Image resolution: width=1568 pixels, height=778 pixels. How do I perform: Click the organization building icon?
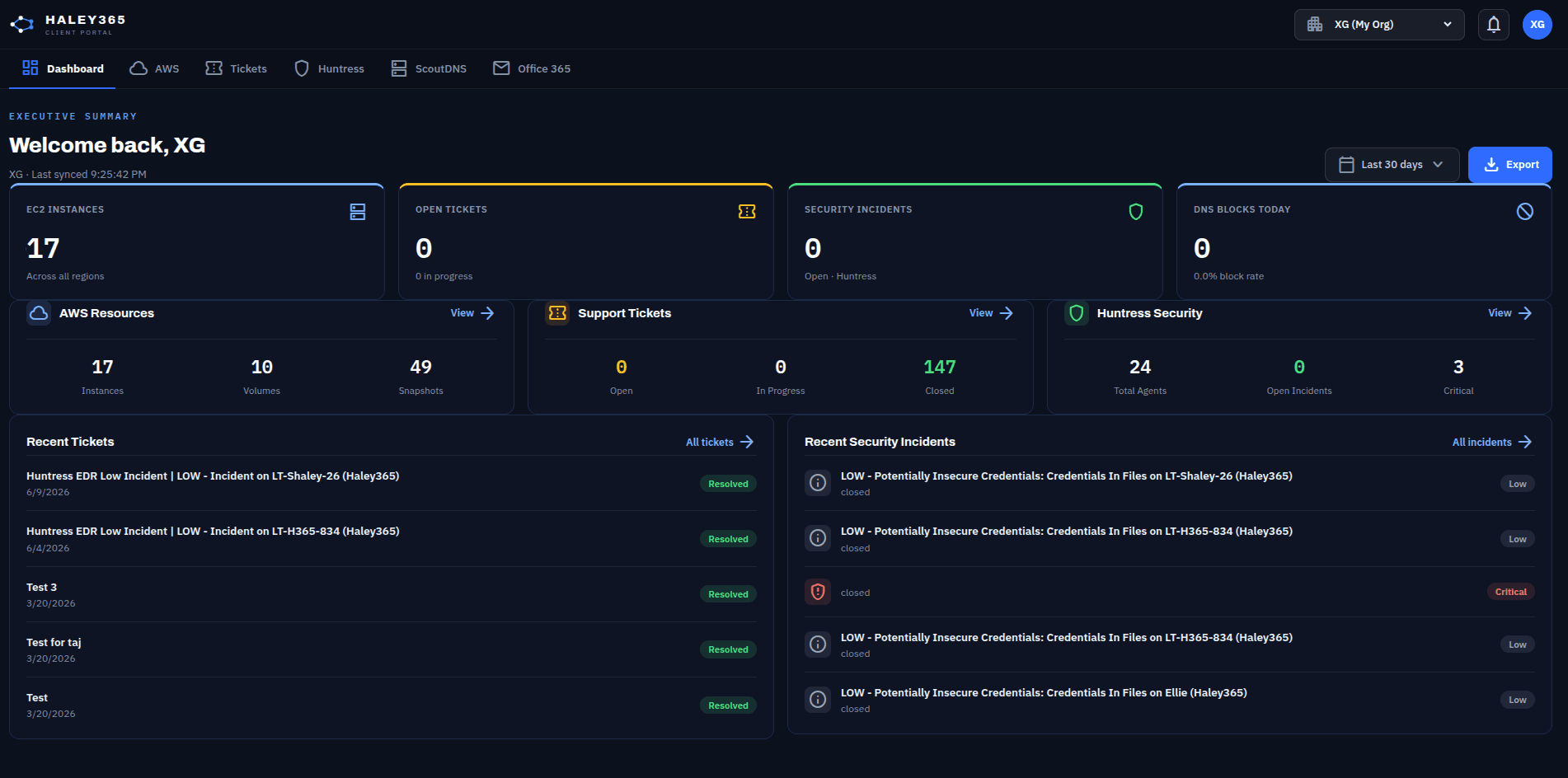pos(1315,25)
